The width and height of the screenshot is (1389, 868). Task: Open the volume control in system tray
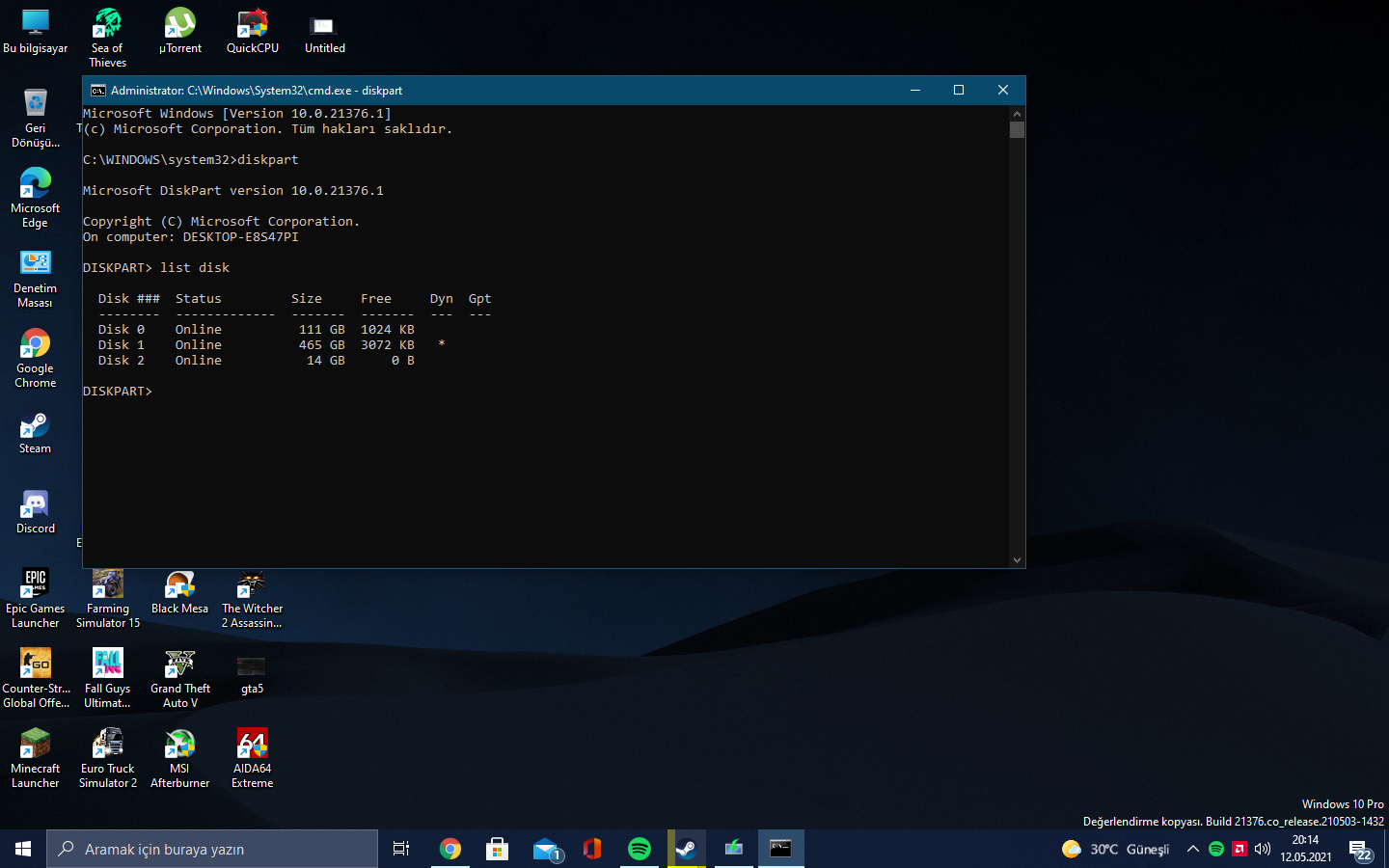coord(1263,849)
